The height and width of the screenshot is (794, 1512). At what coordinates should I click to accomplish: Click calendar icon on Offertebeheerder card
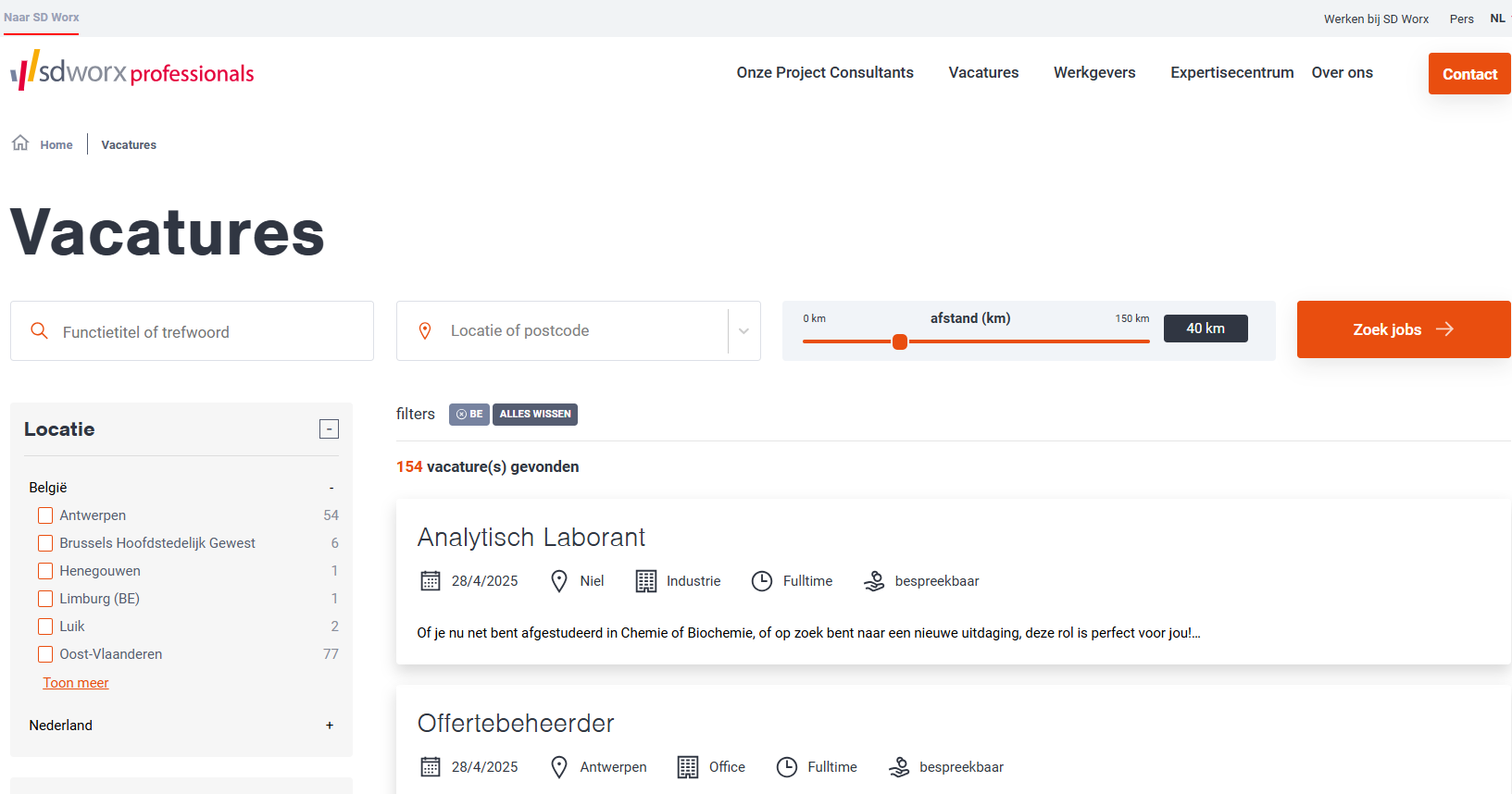[x=431, y=767]
